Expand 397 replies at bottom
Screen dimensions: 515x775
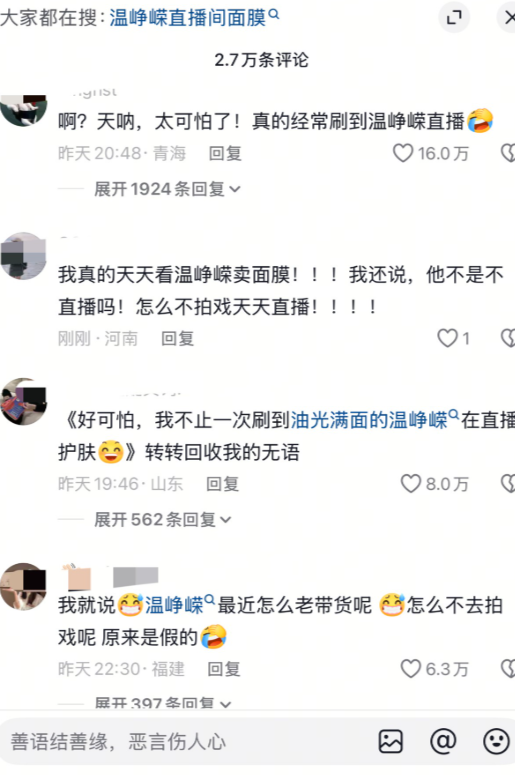pyautogui.click(x=163, y=702)
